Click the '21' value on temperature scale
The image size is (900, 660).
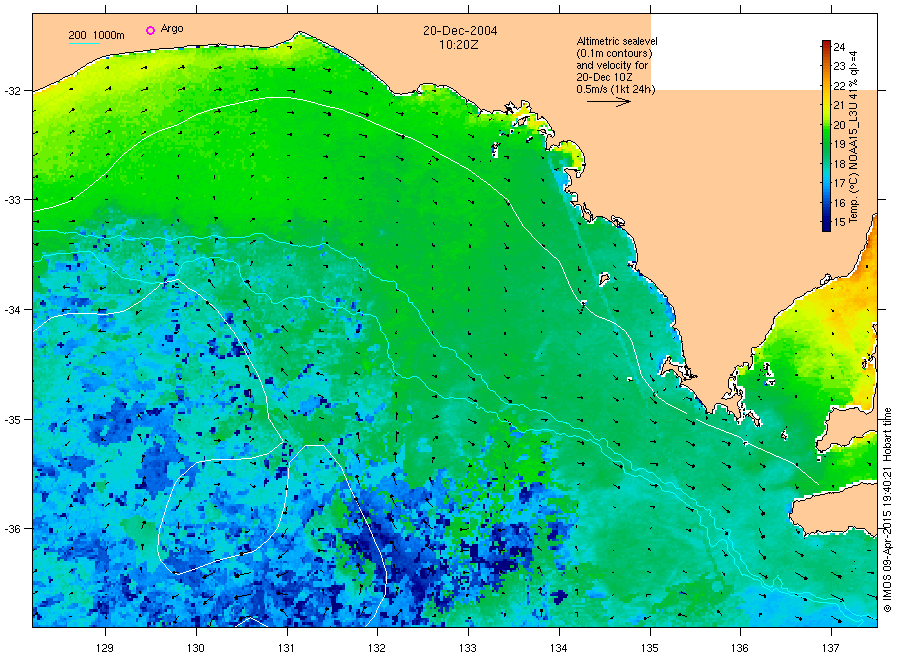tap(839, 105)
